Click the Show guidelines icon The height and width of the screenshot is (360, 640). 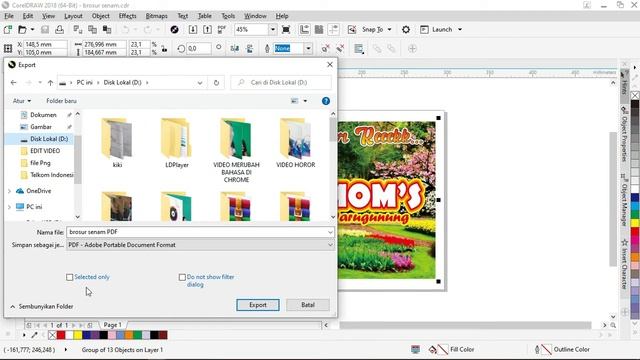(x=333, y=29)
